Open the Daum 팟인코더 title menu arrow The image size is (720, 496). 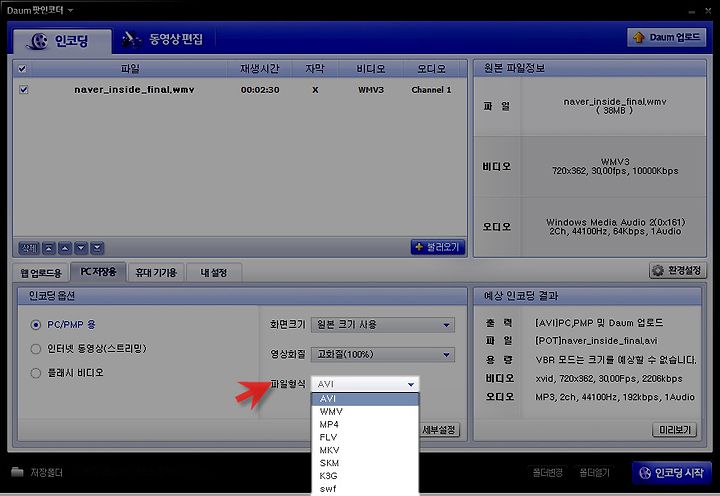coord(70,10)
